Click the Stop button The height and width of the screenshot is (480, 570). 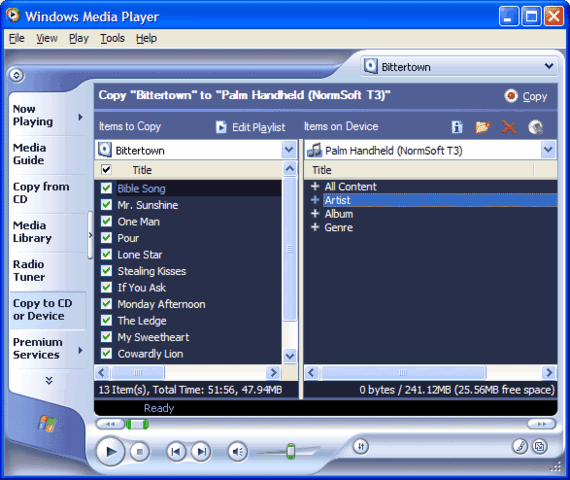140,452
